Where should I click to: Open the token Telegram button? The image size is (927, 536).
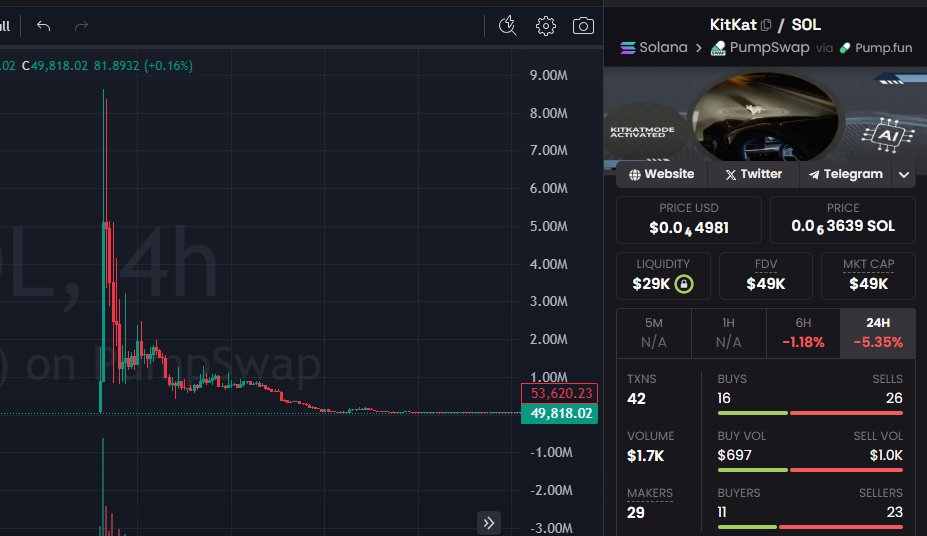click(845, 174)
